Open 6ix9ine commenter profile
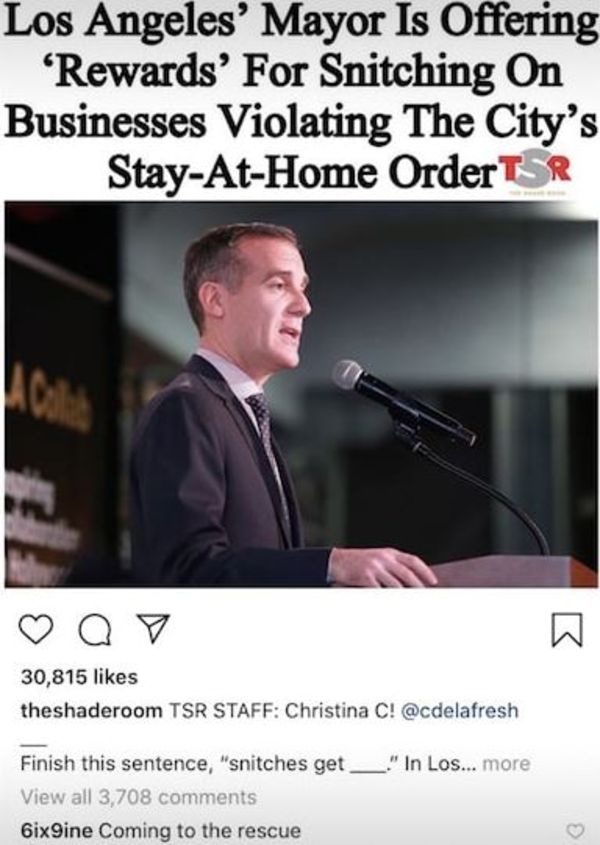This screenshot has width=600, height=845. [56, 830]
